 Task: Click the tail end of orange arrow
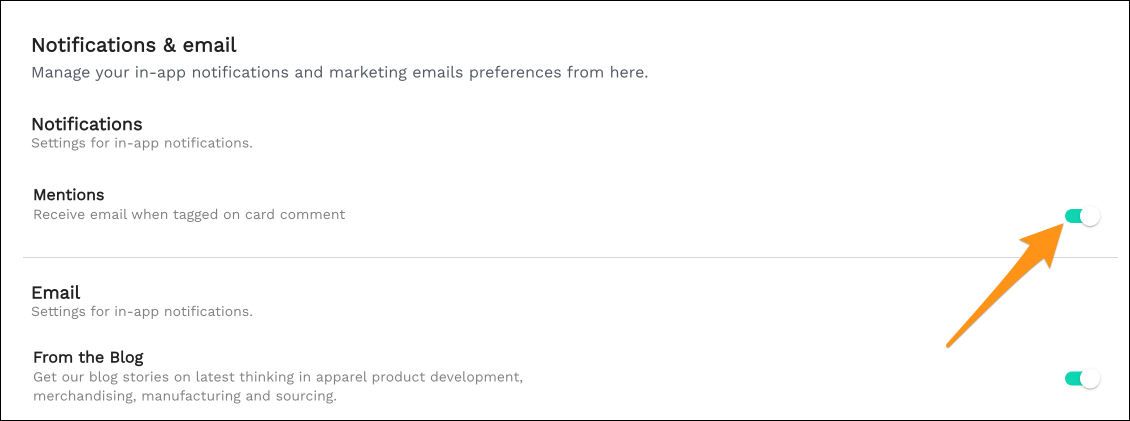[950, 345]
